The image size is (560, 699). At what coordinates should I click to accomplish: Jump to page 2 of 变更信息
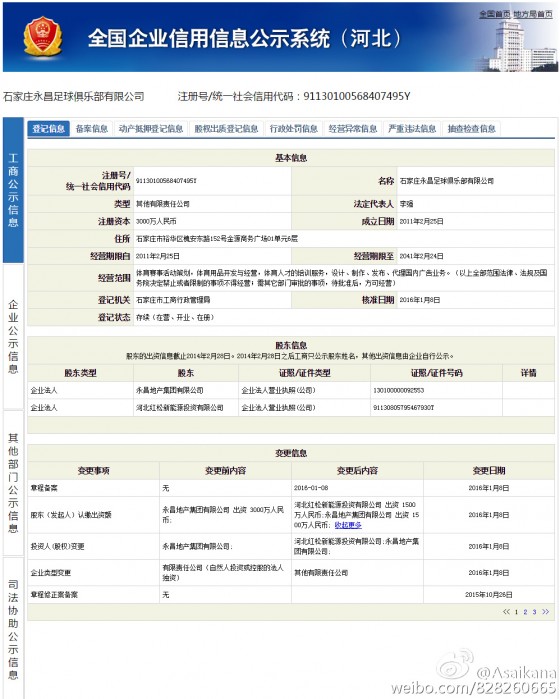[525, 612]
